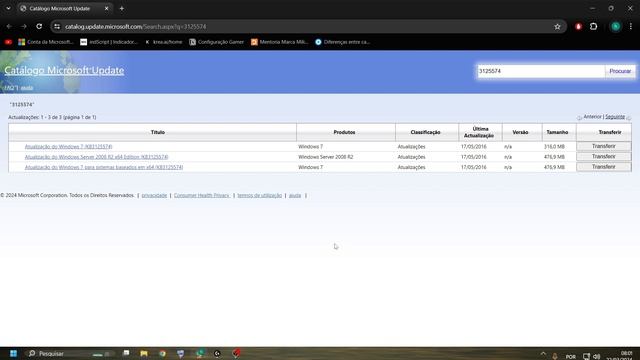
Task: Click the Procurar search button
Action: click(x=620, y=71)
